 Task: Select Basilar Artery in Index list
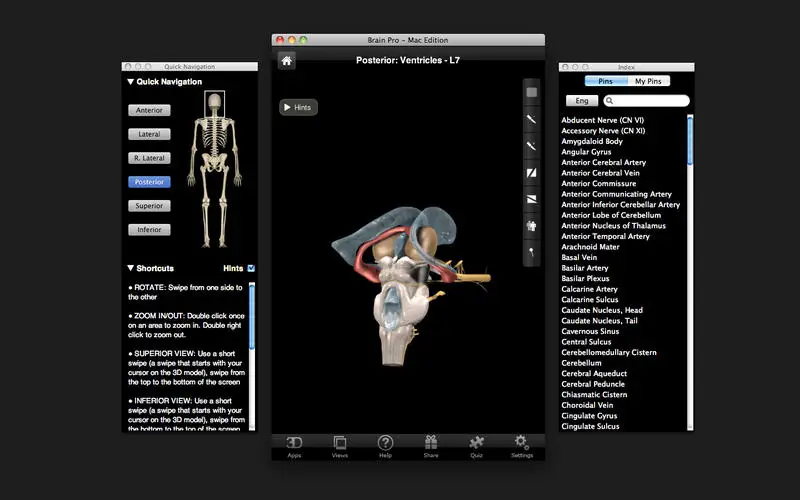click(585, 268)
